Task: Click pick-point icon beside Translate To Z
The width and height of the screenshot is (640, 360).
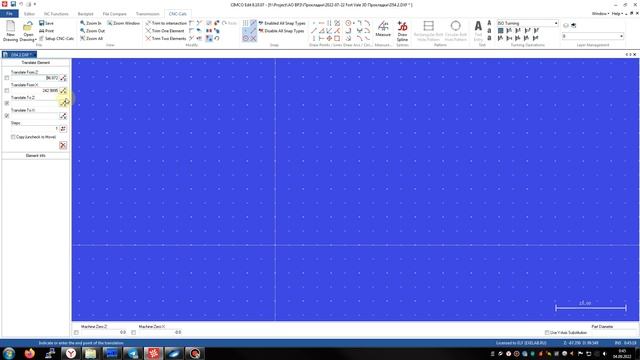Action: (63, 103)
